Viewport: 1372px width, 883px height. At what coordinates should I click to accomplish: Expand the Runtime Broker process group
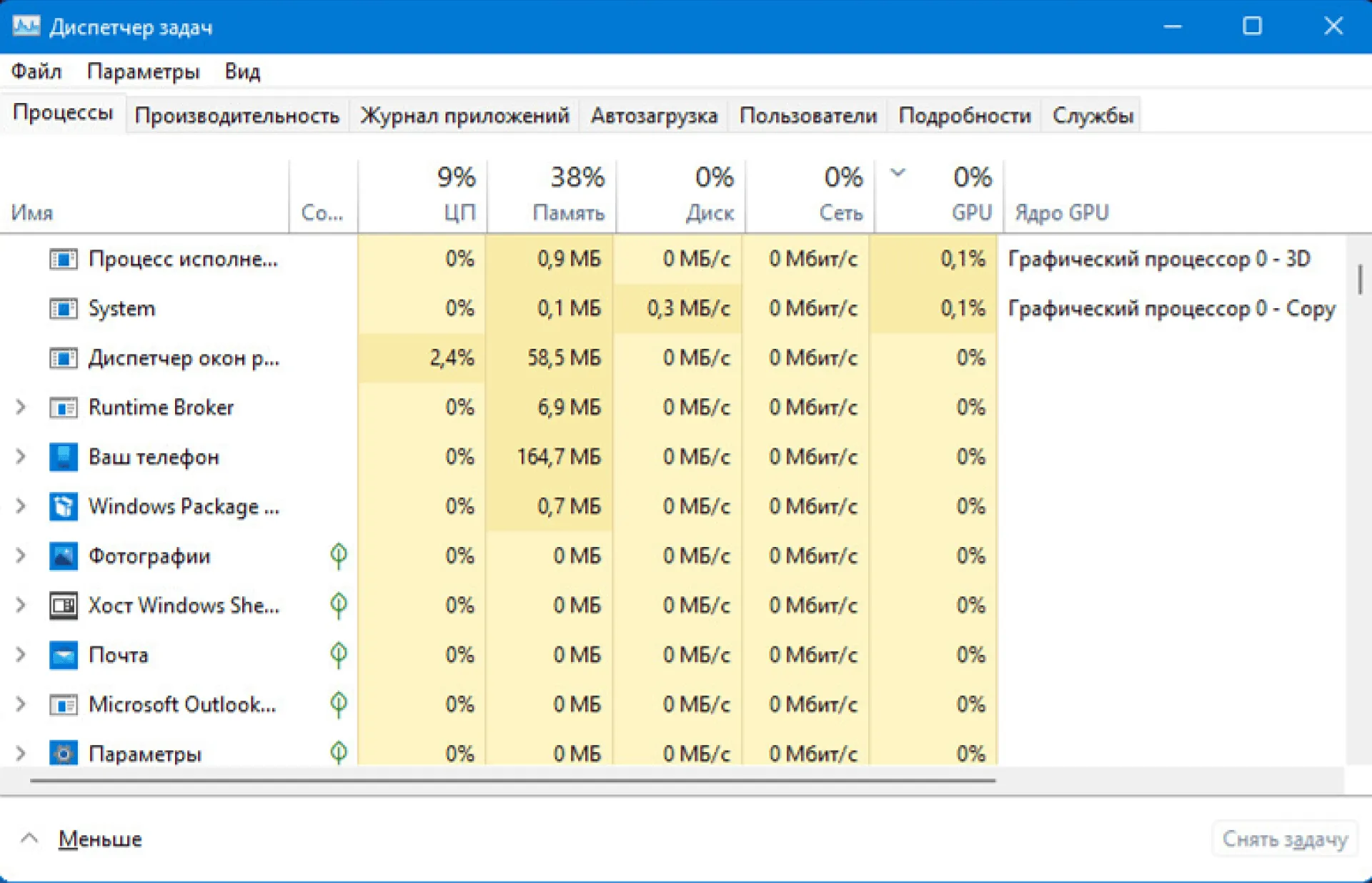[21, 408]
